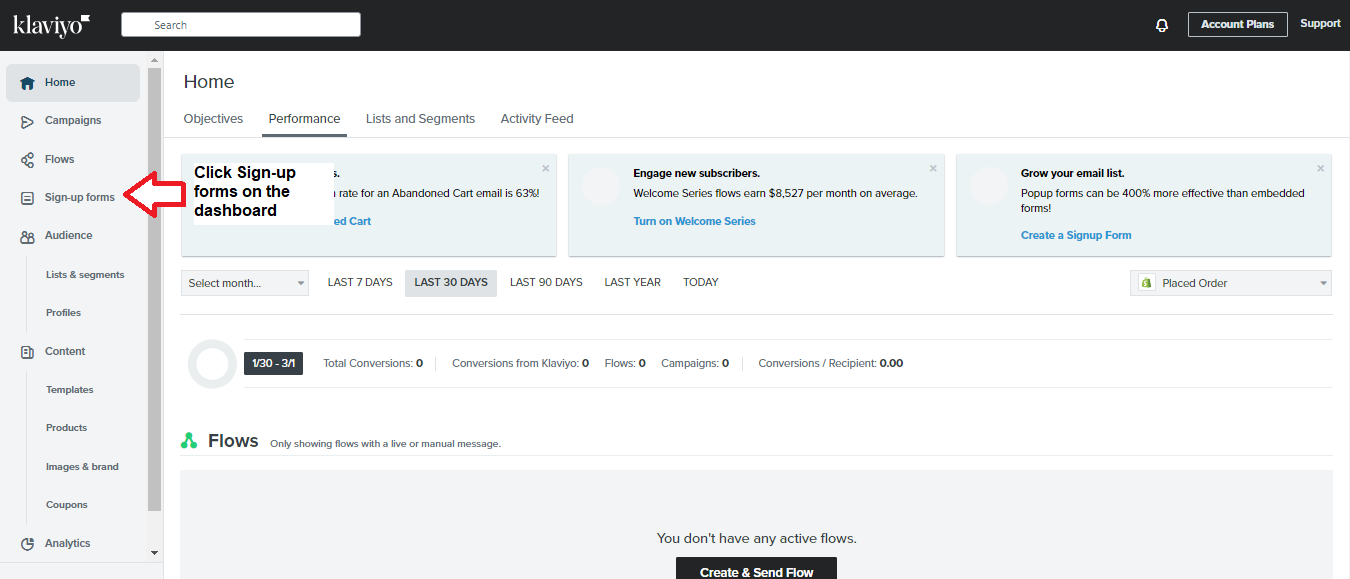Open Profiles submenu item
Image resolution: width=1350 pixels, height=579 pixels.
[x=63, y=313]
